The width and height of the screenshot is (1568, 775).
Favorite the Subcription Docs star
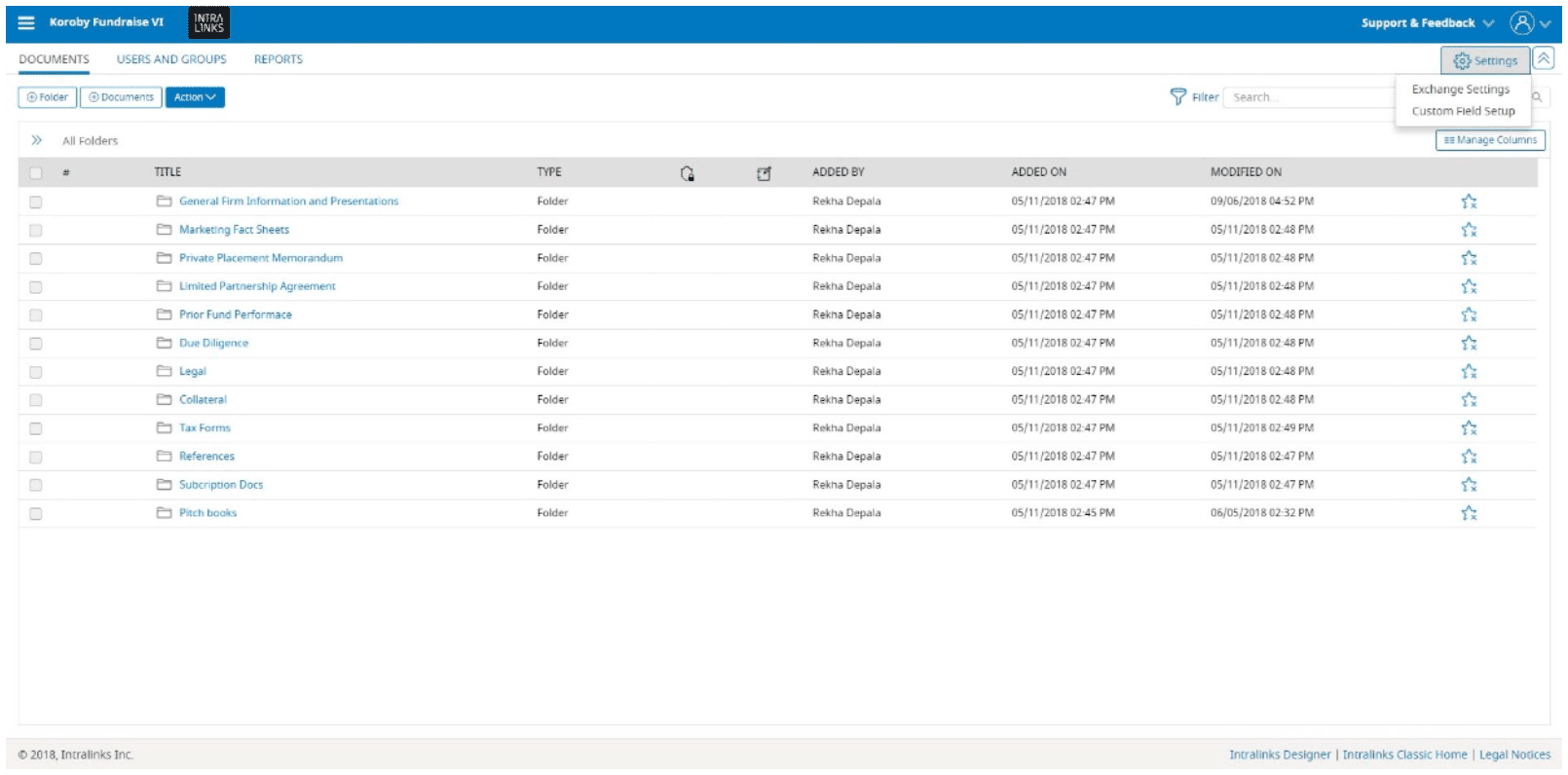click(x=1469, y=484)
